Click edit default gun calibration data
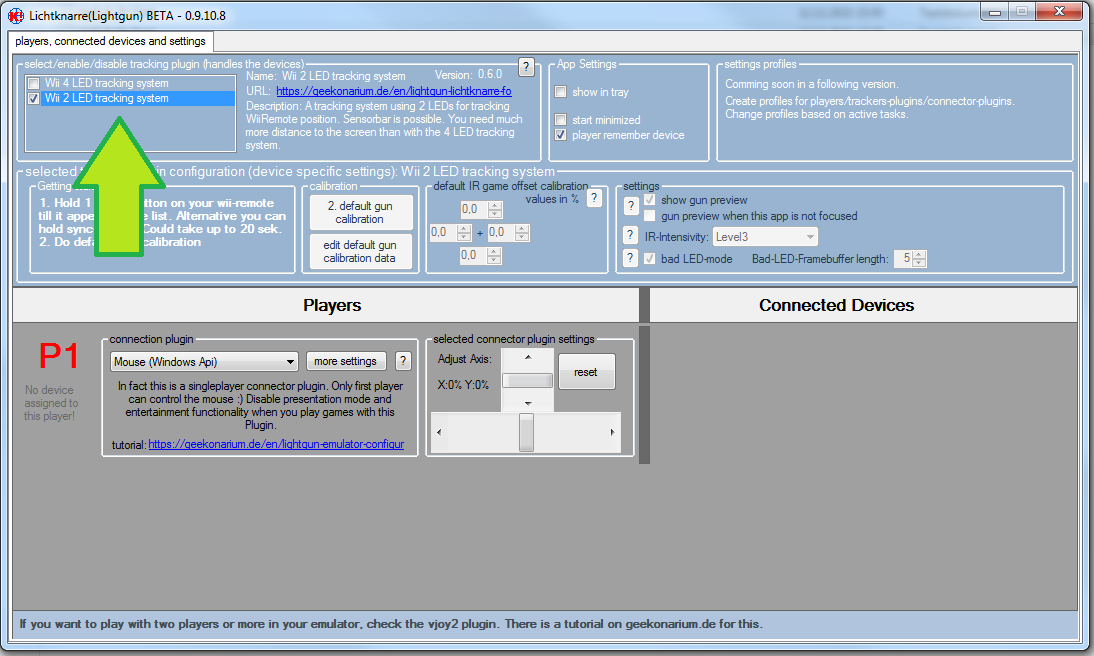 pyautogui.click(x=360, y=251)
